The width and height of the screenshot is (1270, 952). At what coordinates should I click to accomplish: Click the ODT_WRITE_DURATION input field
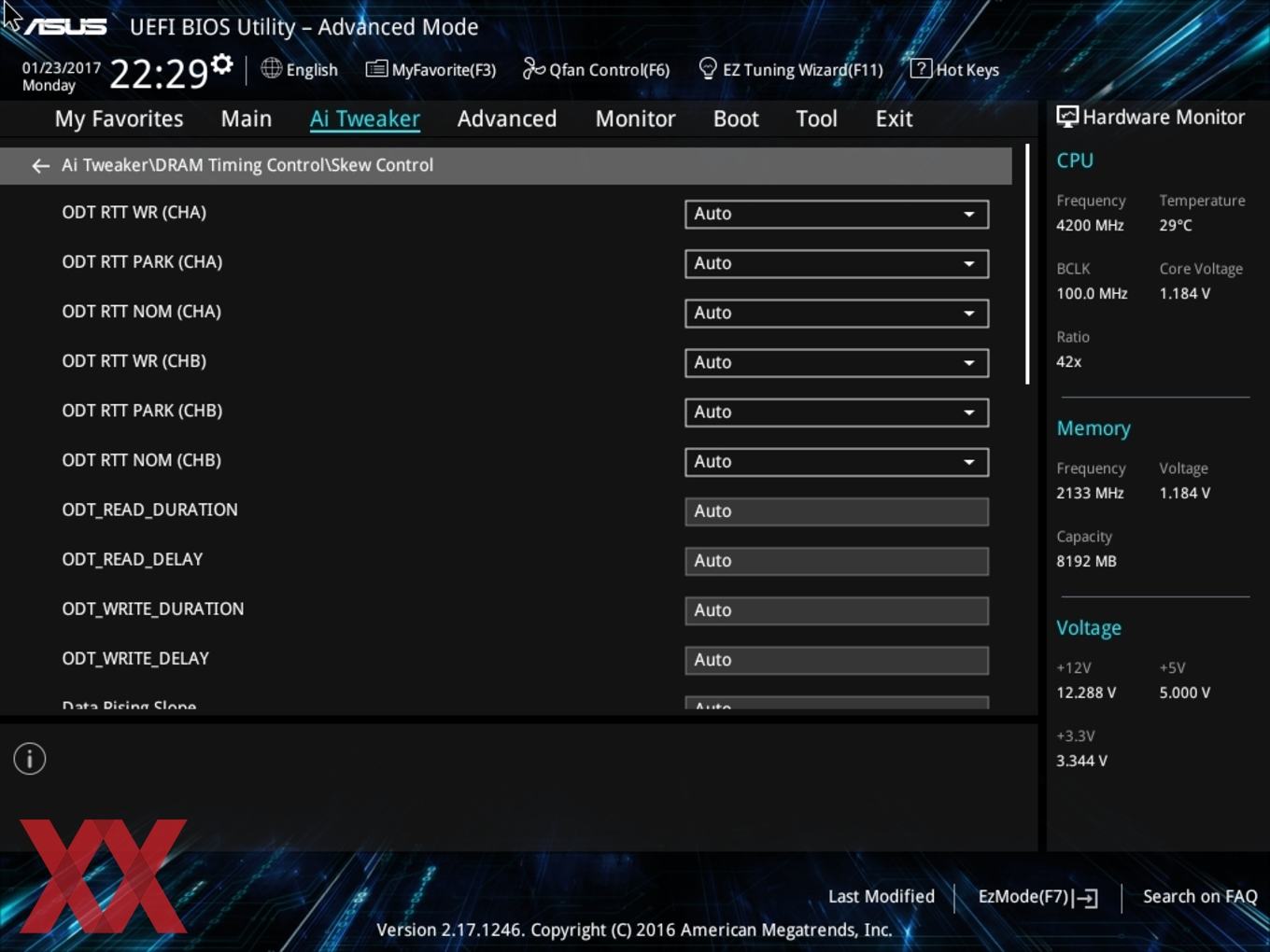click(837, 609)
